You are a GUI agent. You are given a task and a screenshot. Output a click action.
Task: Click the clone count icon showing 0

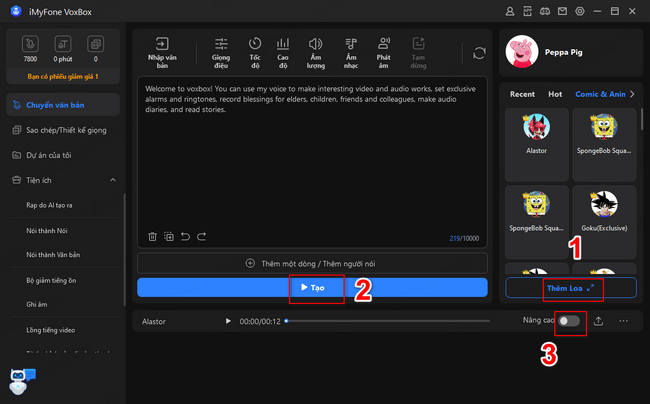(95, 44)
